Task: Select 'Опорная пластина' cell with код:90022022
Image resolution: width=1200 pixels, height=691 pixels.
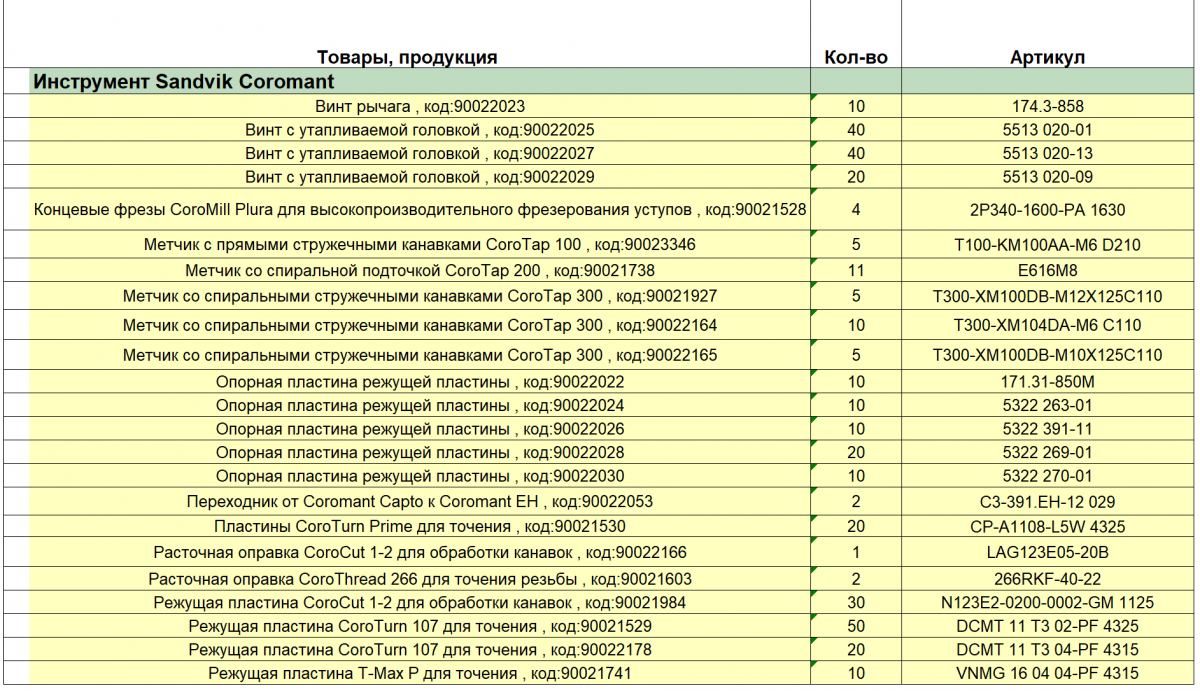Action: [x=419, y=382]
